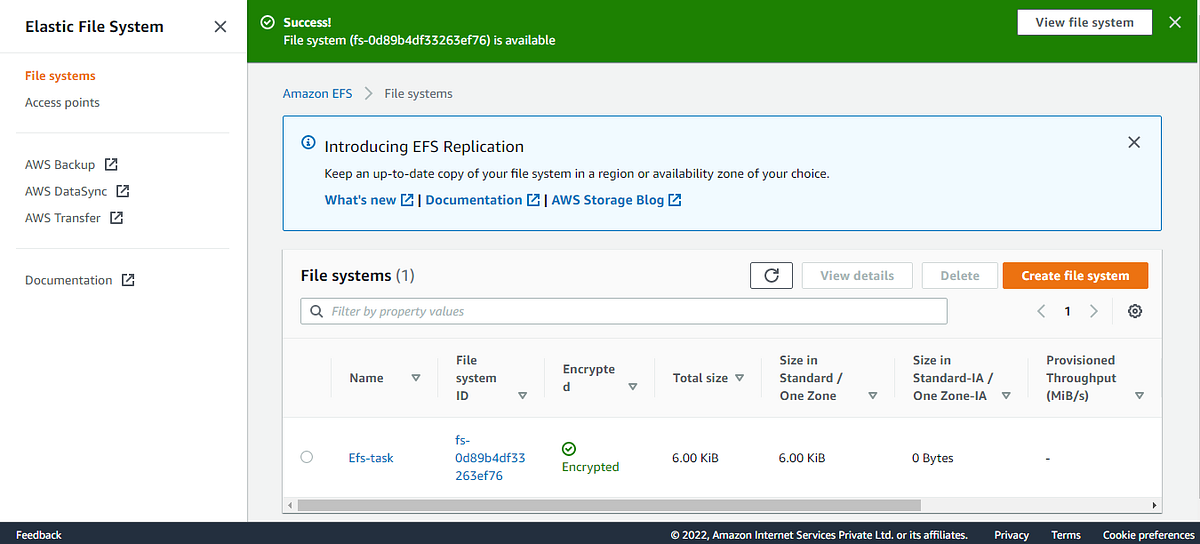Image resolution: width=1200 pixels, height=544 pixels.
Task: Sort by Encrypted column arrow
Action: (x=632, y=387)
